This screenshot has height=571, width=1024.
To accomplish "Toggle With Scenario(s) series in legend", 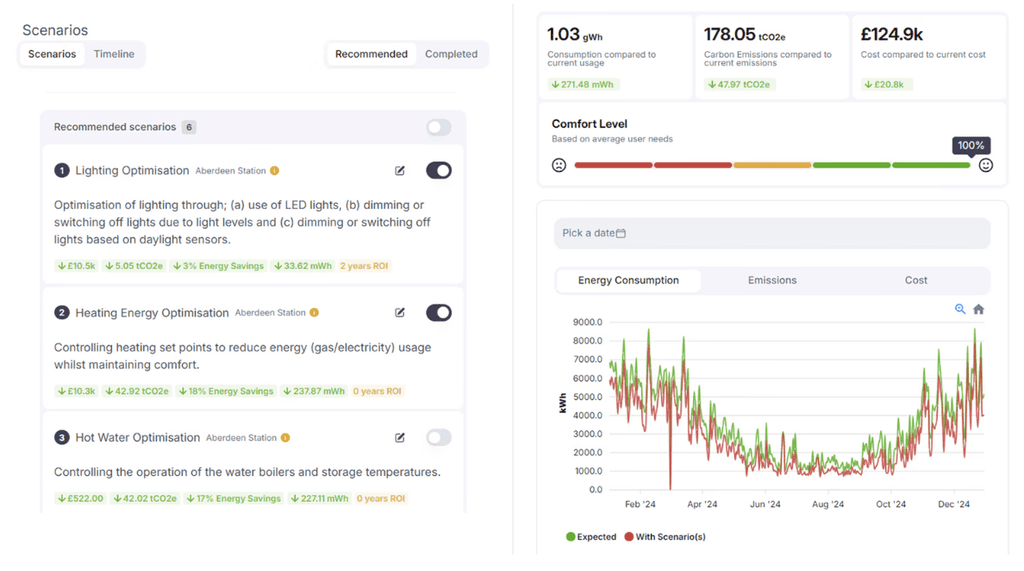I will [x=665, y=537].
